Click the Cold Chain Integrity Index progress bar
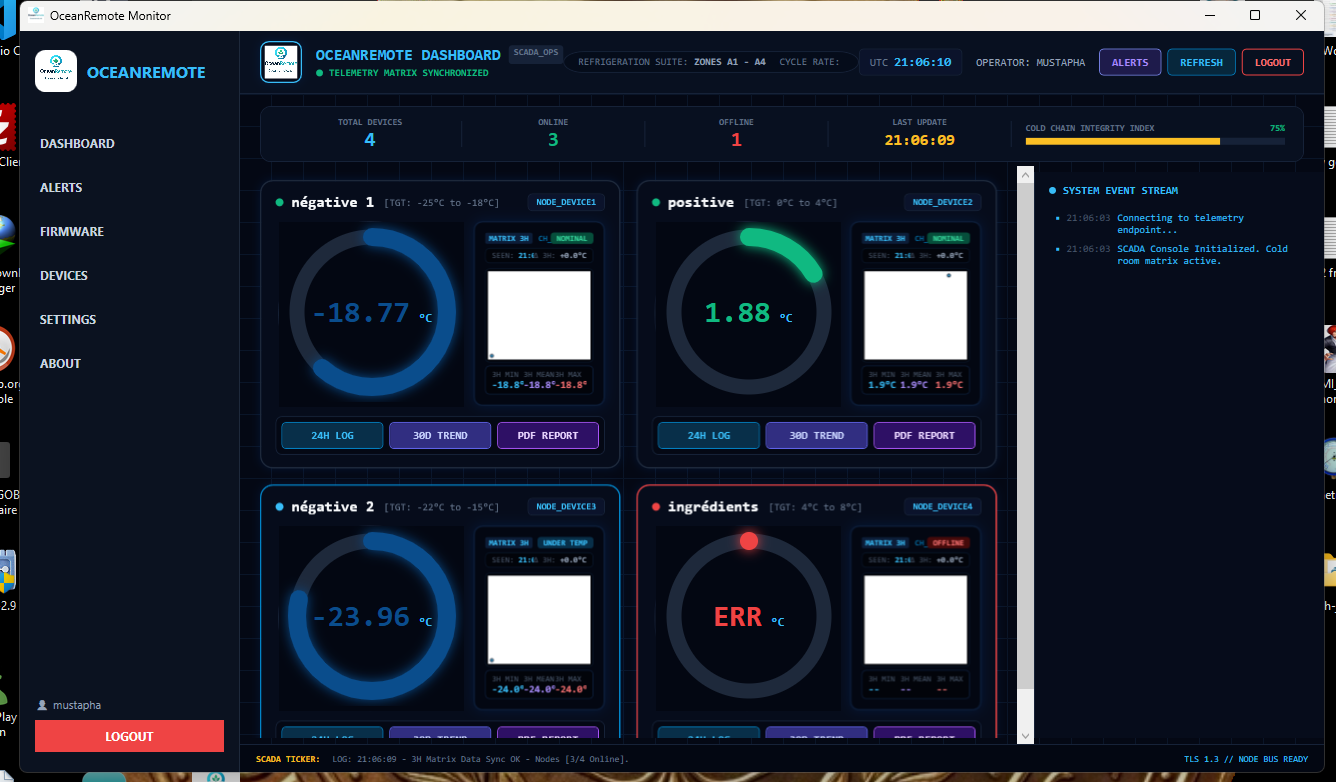Screen dimensions: 1336x782 pos(1155,142)
